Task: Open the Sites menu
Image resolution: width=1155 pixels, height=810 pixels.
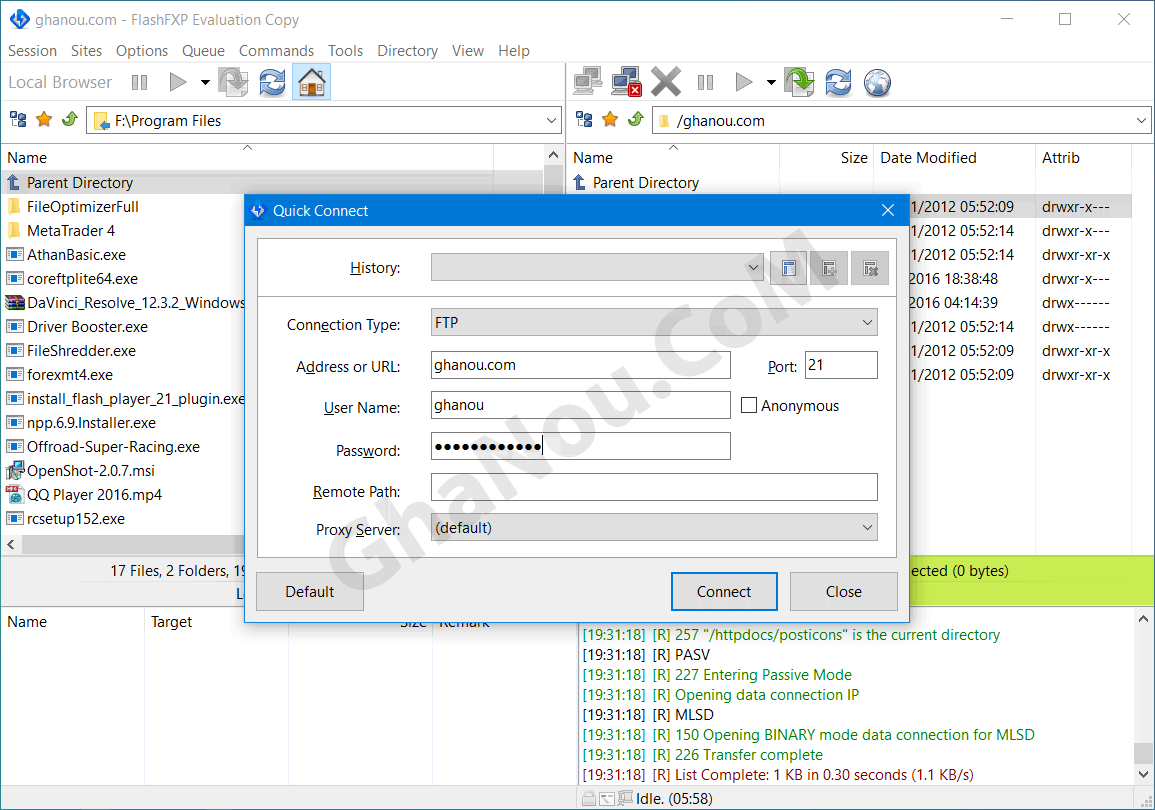Action: tap(86, 51)
